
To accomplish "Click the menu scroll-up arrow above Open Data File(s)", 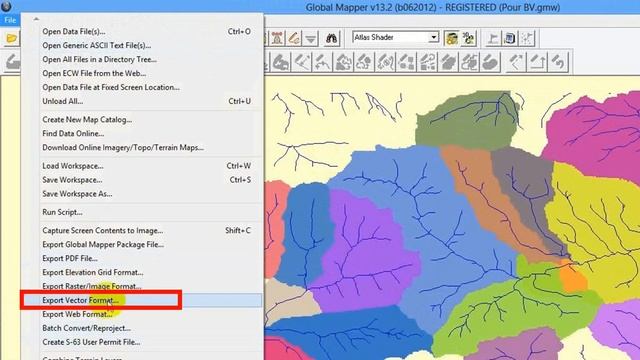I will (36, 19).
